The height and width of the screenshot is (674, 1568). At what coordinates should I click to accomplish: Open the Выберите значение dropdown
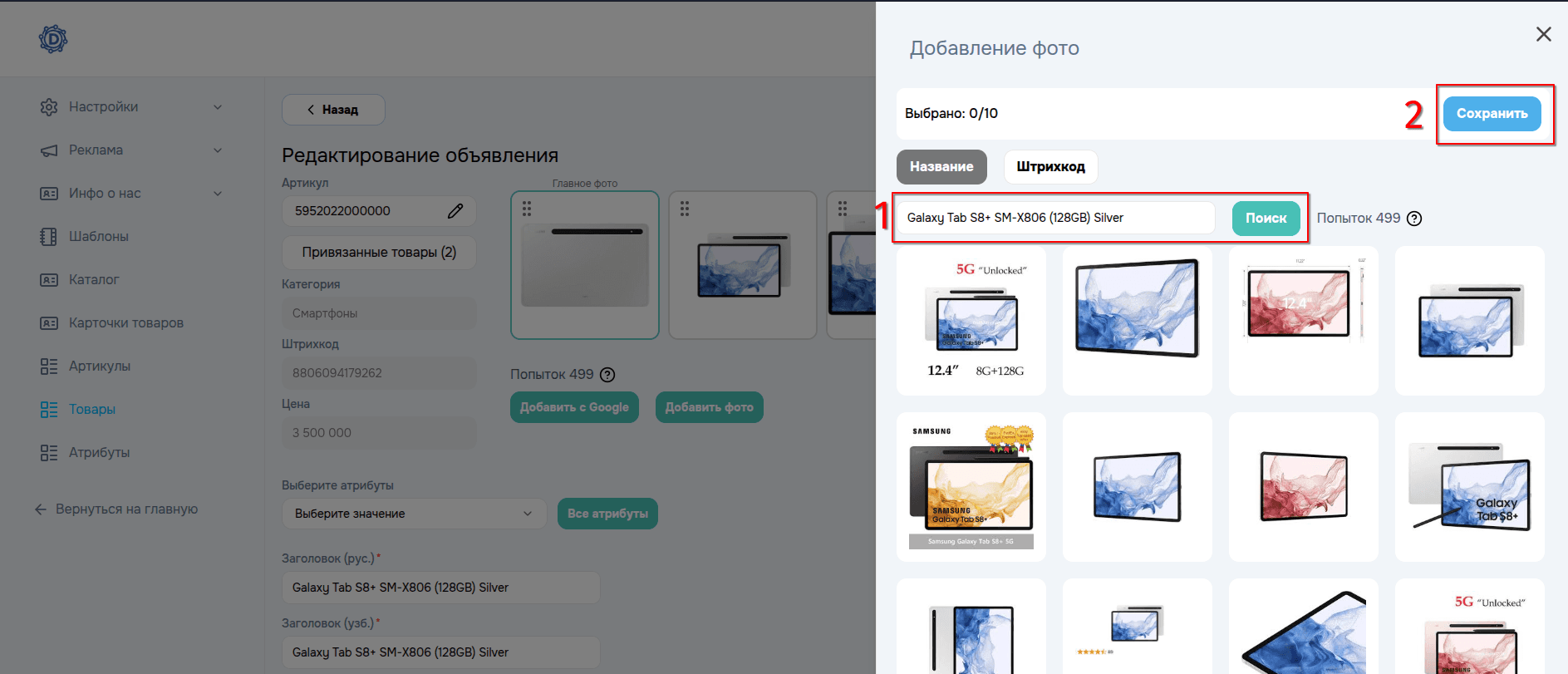tap(414, 514)
